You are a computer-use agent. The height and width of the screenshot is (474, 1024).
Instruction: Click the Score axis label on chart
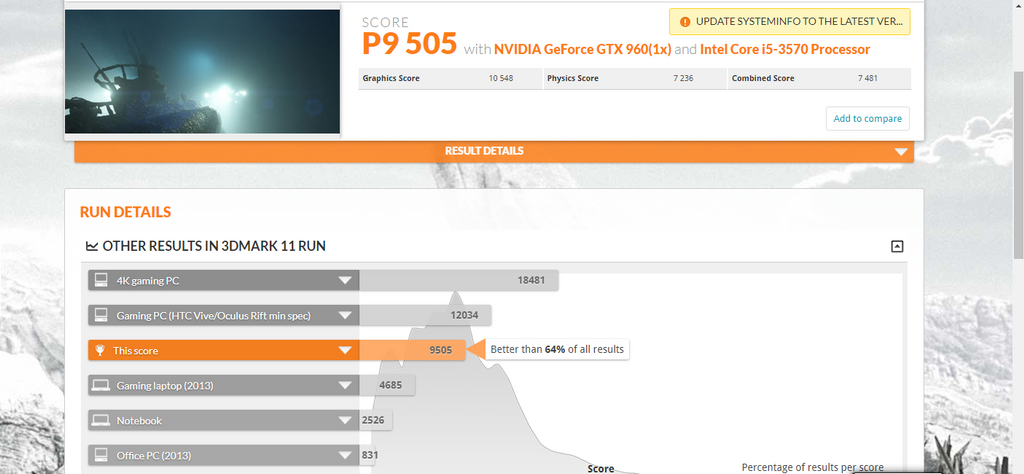point(601,468)
